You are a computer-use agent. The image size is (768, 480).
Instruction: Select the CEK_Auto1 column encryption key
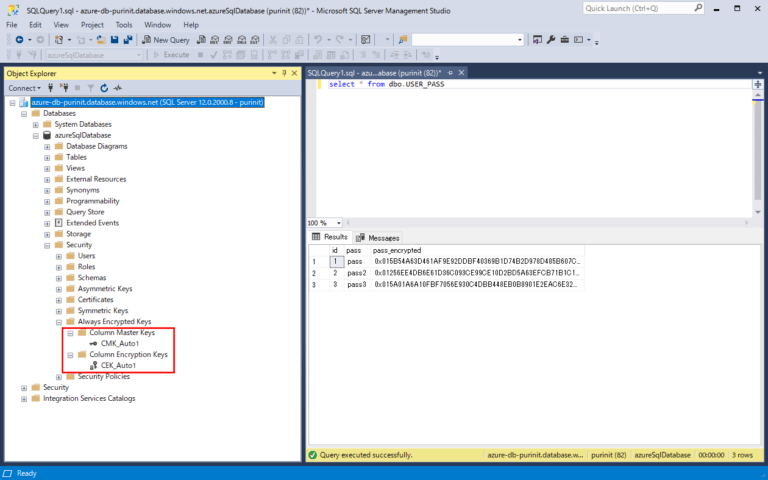click(118, 365)
